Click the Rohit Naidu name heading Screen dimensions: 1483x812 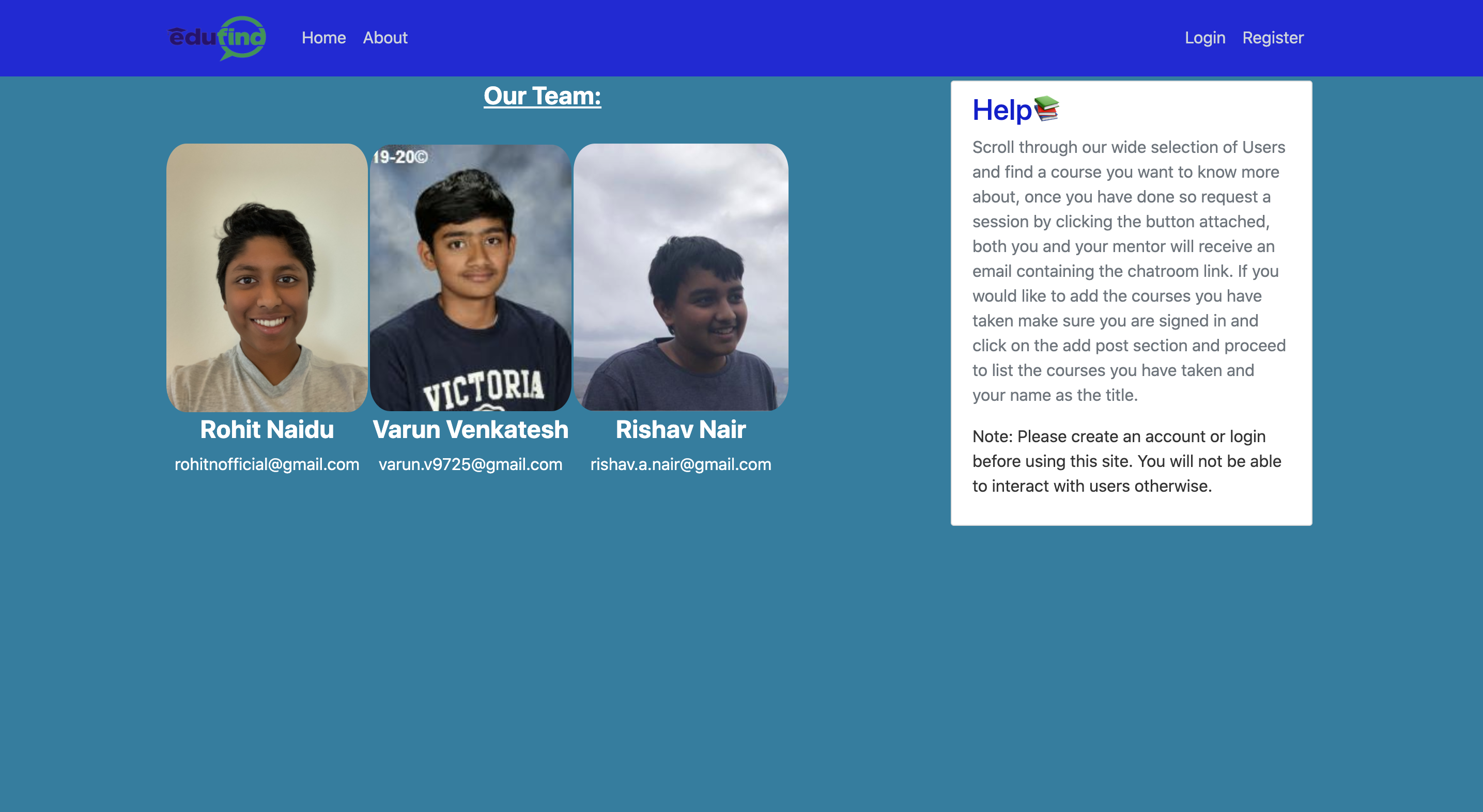tap(267, 429)
